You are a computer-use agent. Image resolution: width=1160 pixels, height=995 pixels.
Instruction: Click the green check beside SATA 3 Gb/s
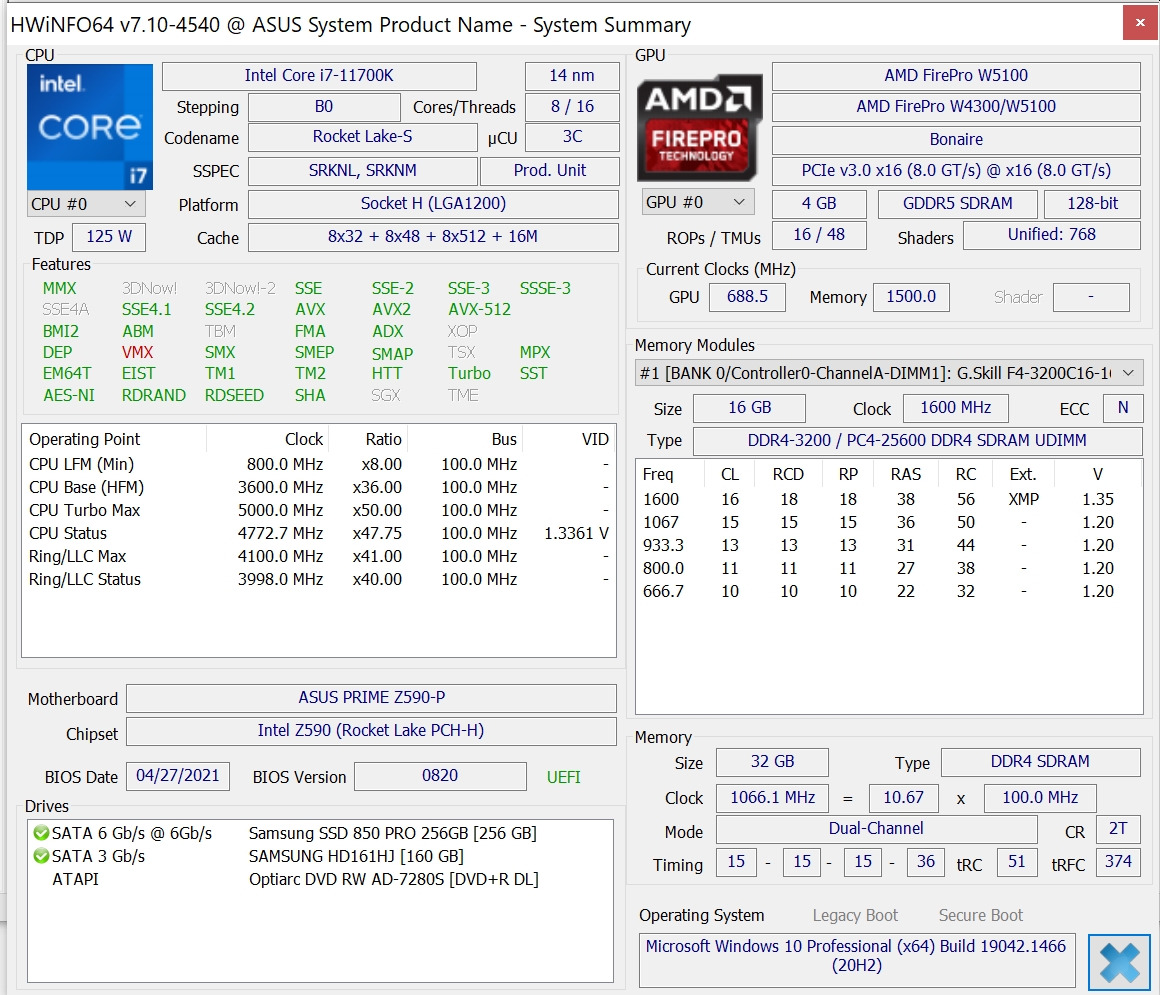pyautogui.click(x=41, y=856)
